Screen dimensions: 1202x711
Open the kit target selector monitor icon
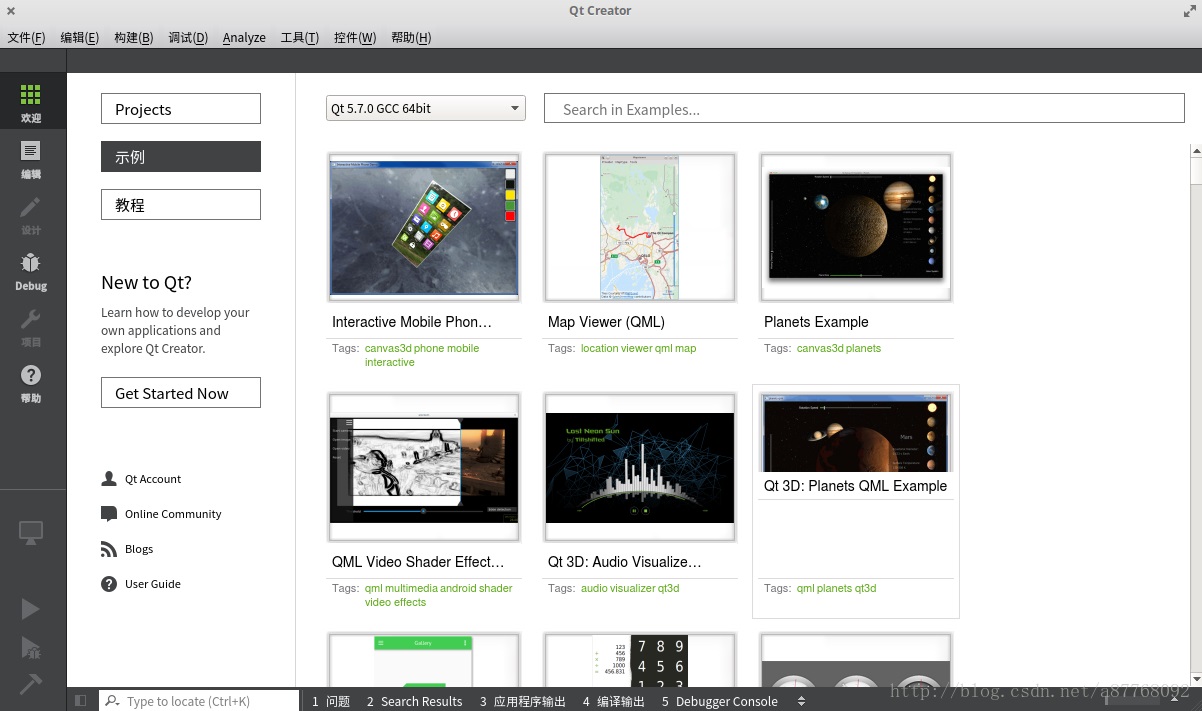point(31,533)
